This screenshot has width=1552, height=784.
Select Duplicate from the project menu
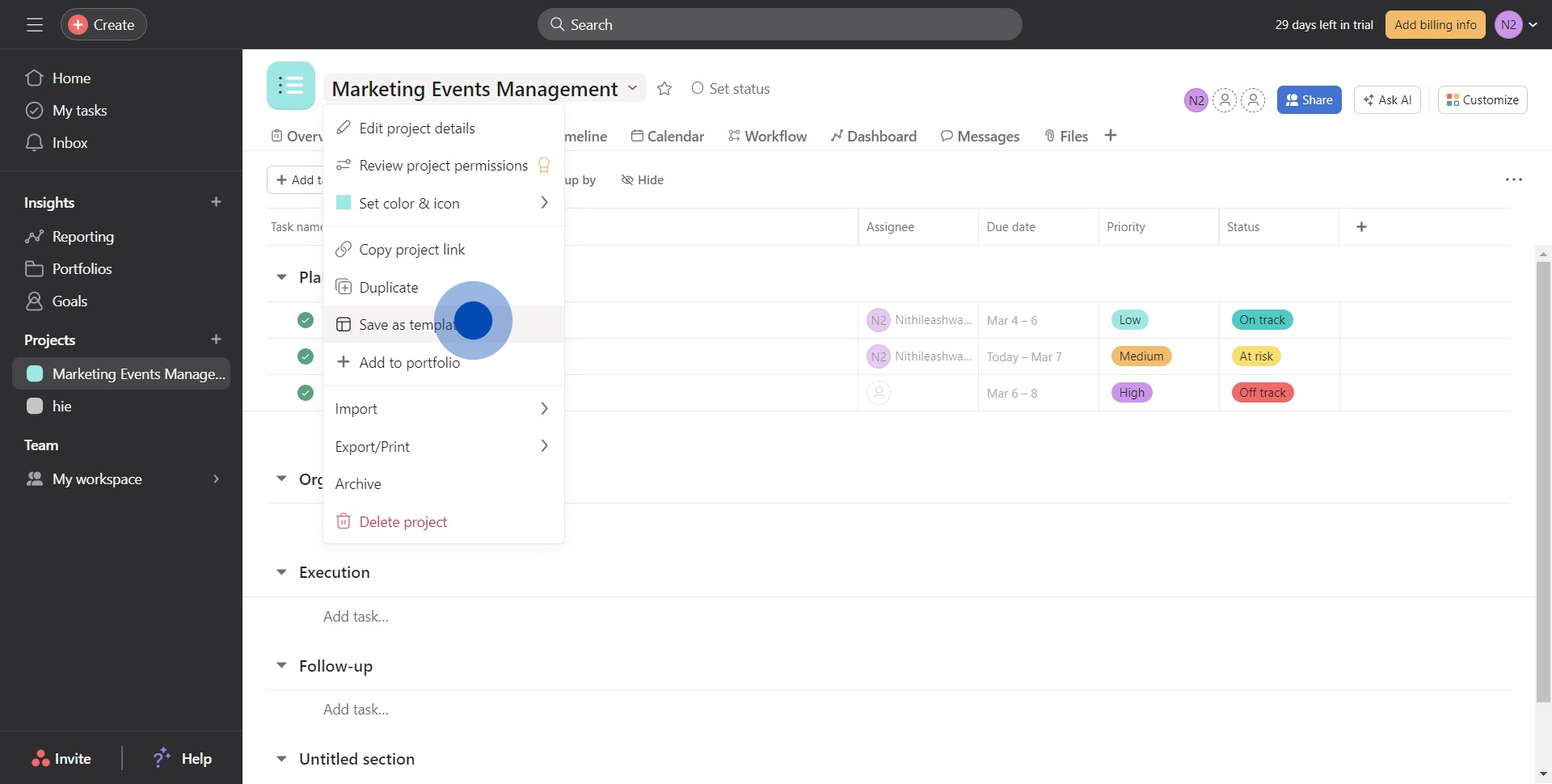(389, 288)
